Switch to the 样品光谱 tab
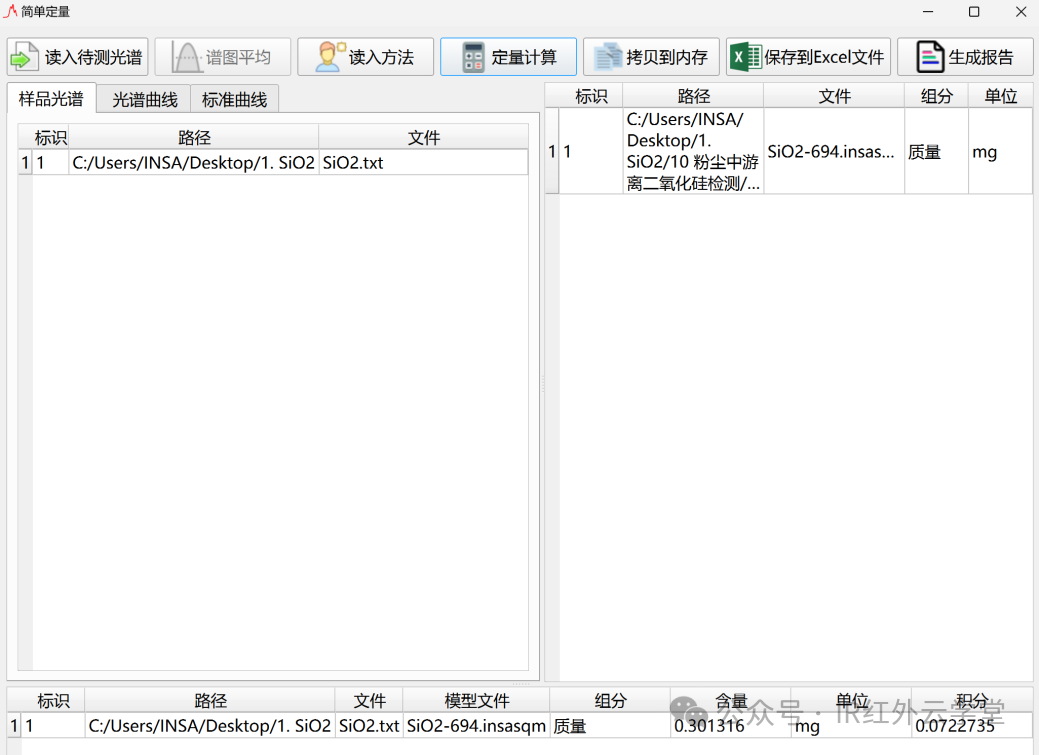This screenshot has height=755, width=1039. (x=51, y=99)
